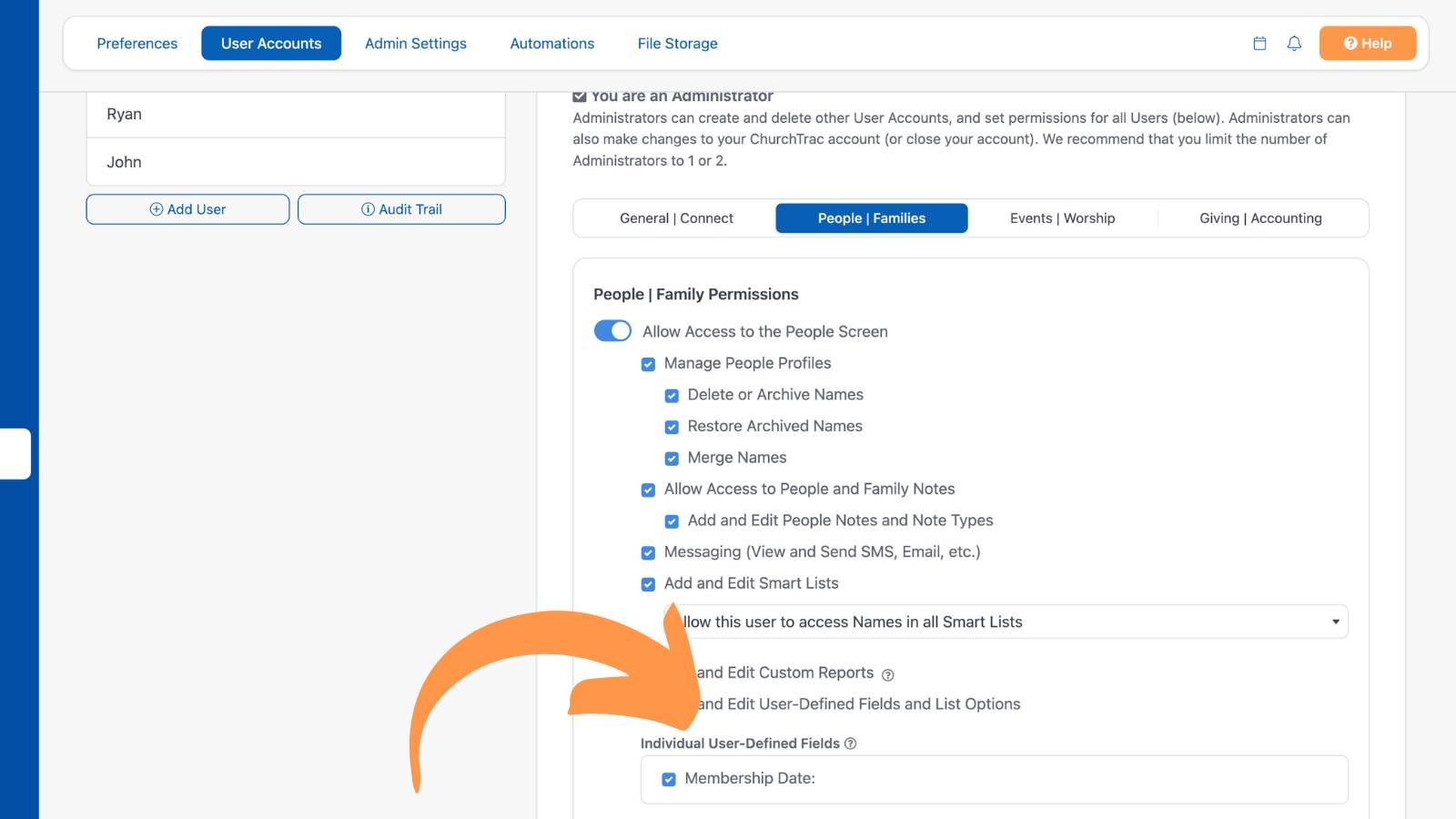Uncheck Messaging (View and Send SMS, Email)
Viewport: 1456px width, 819px height.
tap(648, 552)
